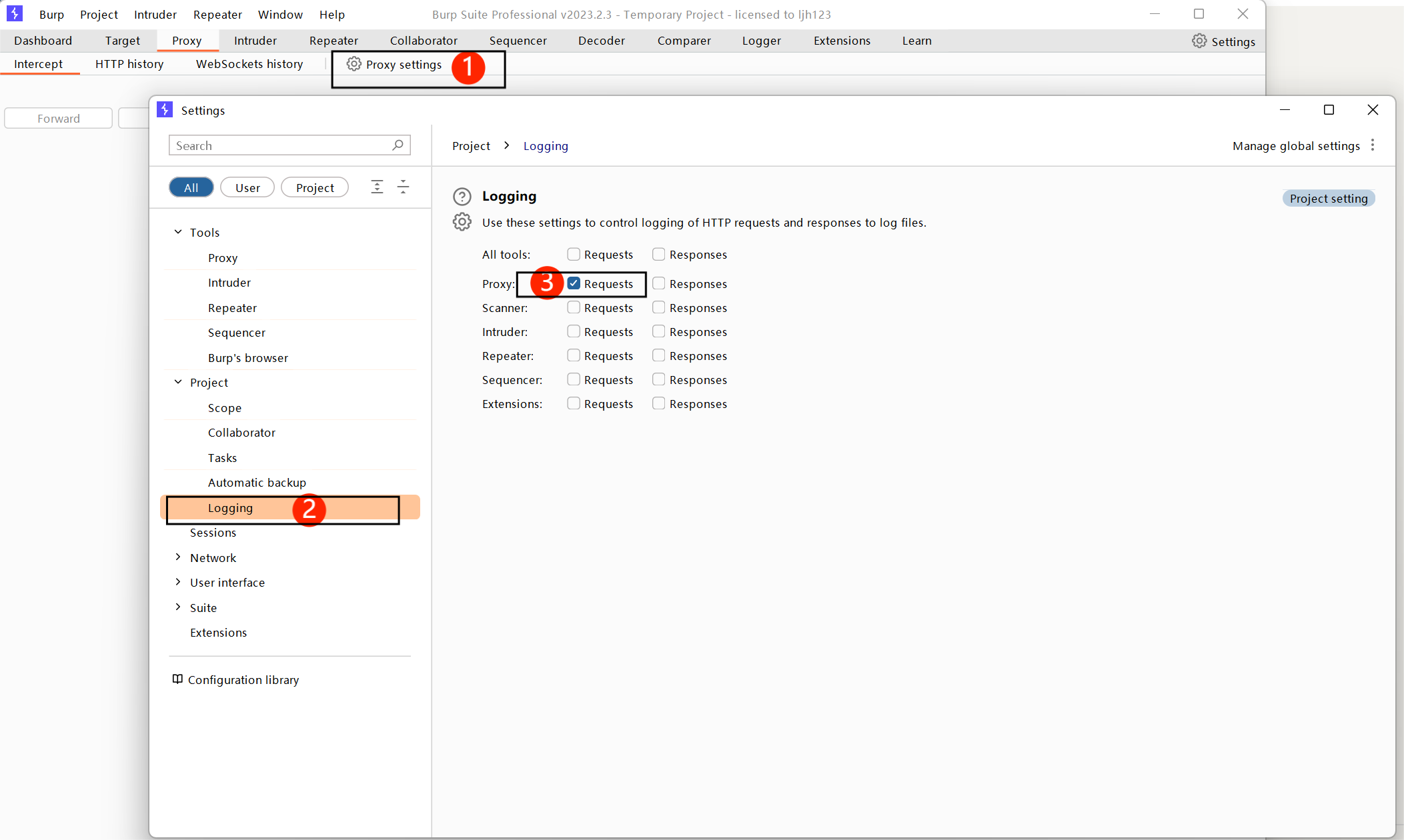
Task: Uncheck Proxy Requests logging
Action: tap(574, 283)
